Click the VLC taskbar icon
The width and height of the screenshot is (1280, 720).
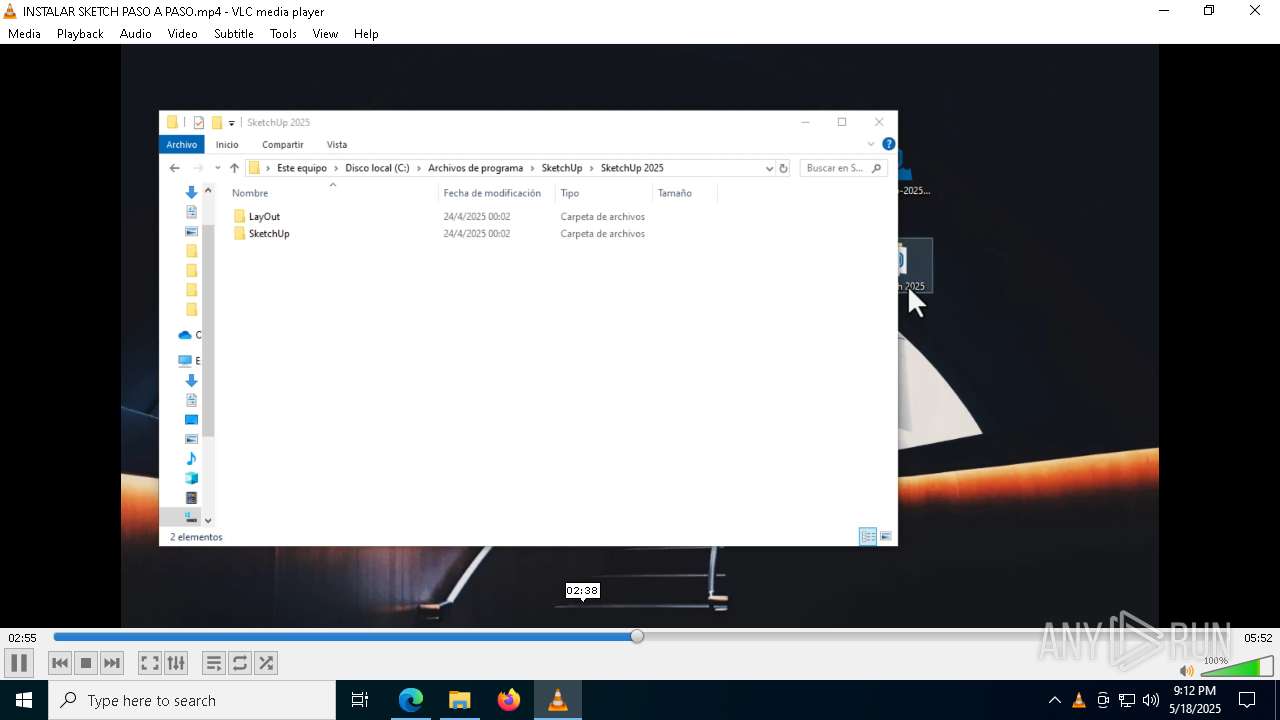tap(558, 700)
